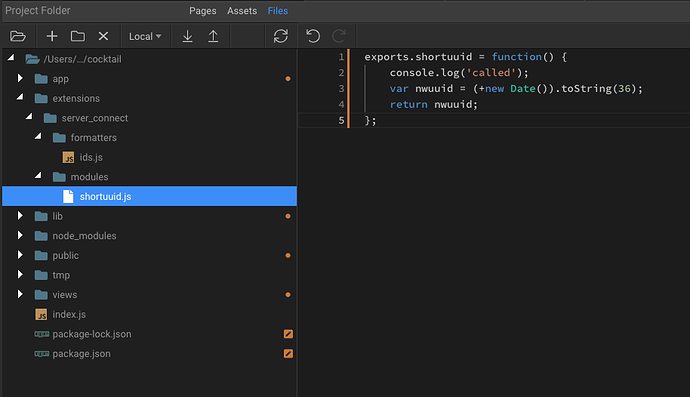Click the views folder icon
690x397 pixels.
pyautogui.click(x=41, y=294)
